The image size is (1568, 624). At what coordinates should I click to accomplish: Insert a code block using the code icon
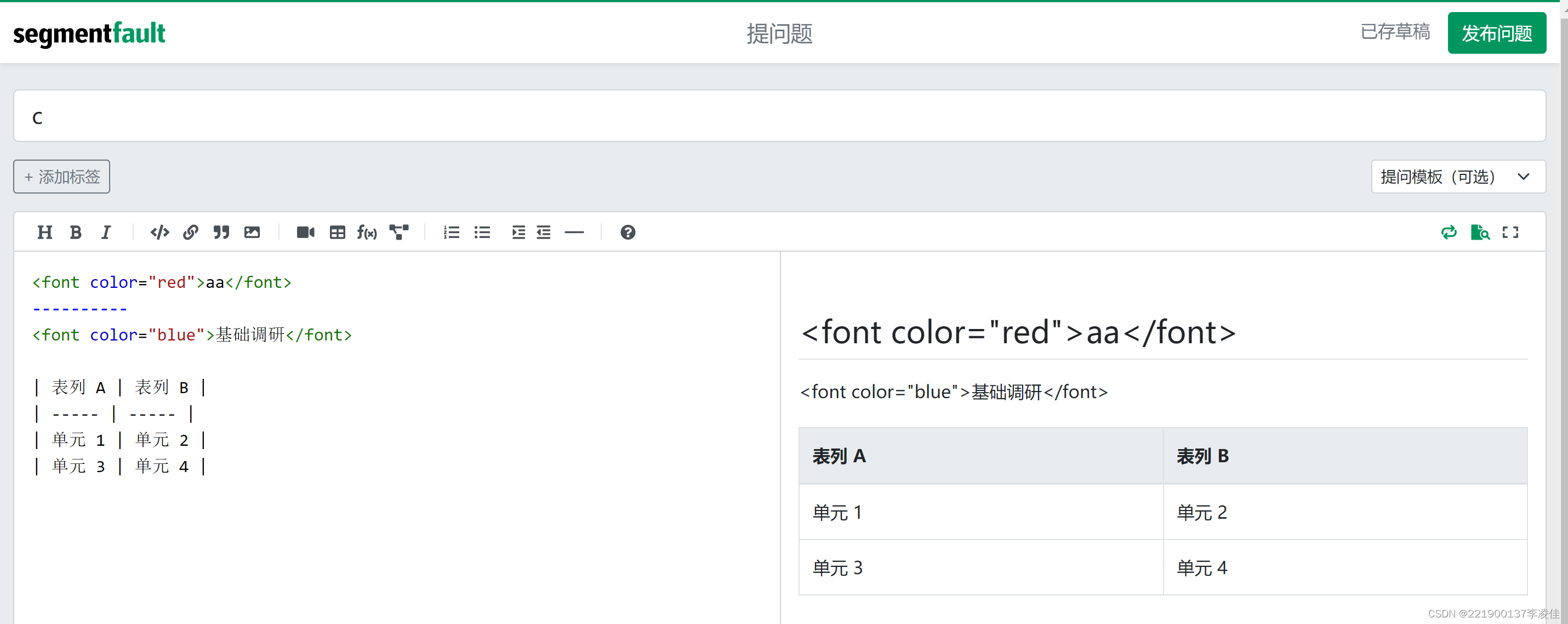(x=159, y=232)
